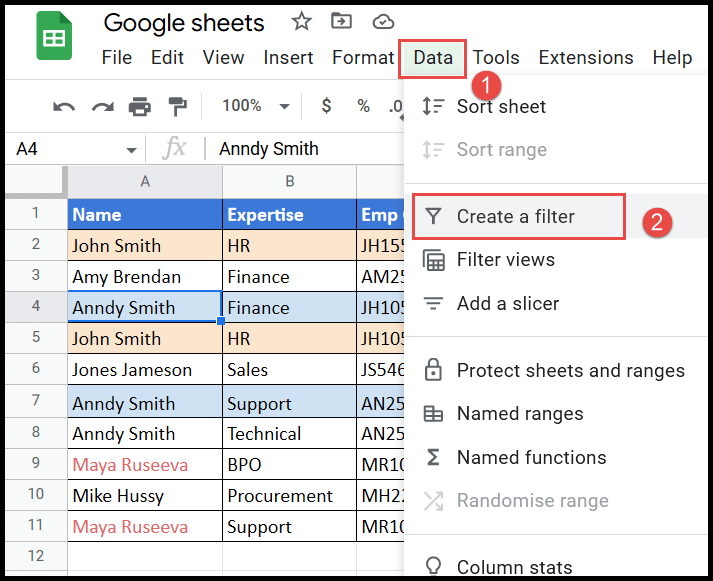Viewport: 713px width, 581px height.
Task: Click the padlock icon for Protect sheets
Action: coord(433,370)
